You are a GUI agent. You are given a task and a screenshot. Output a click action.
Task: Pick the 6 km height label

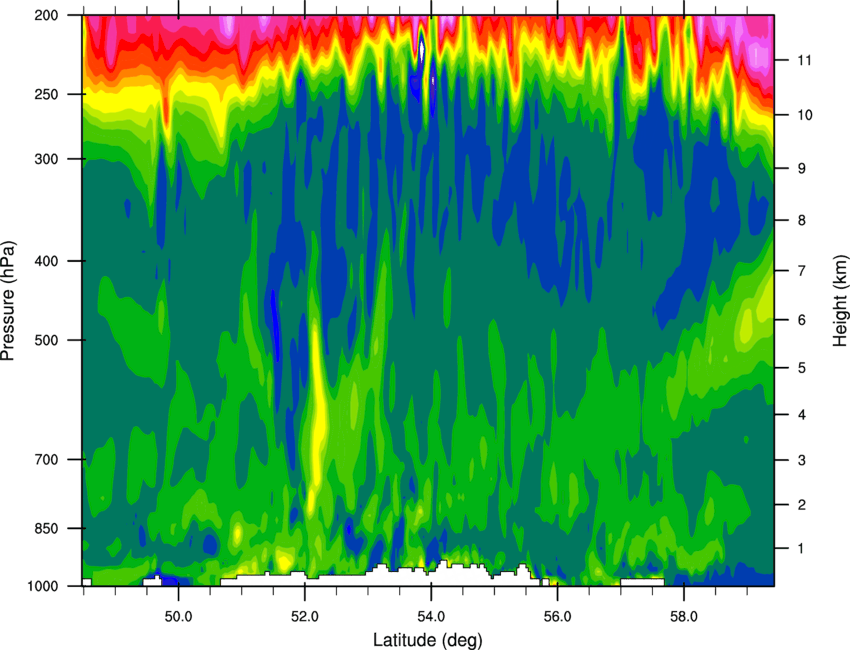(x=802, y=320)
